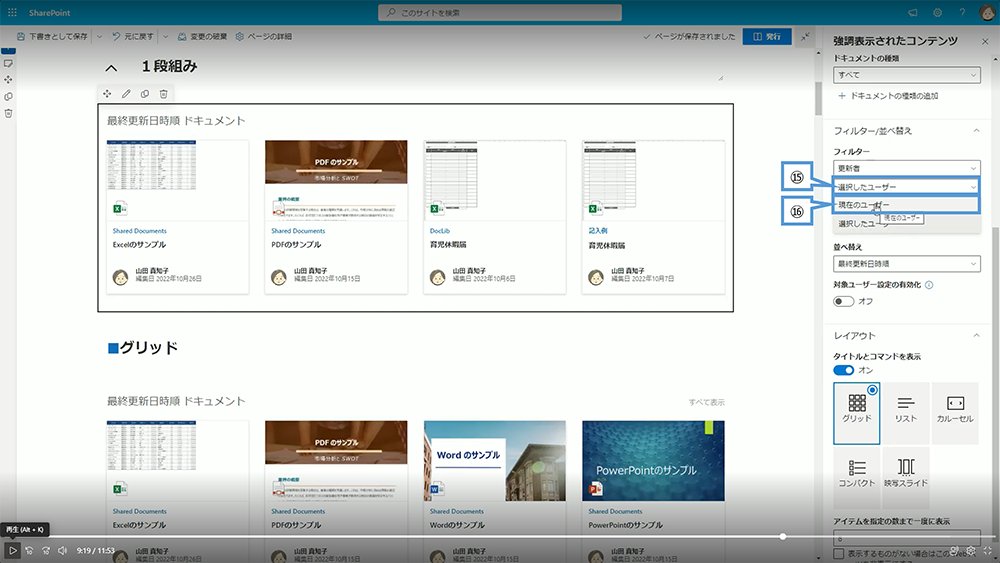The width and height of the screenshot is (1000, 563).
Task: Click the megaphone icon in the top bar
Action: point(913,13)
